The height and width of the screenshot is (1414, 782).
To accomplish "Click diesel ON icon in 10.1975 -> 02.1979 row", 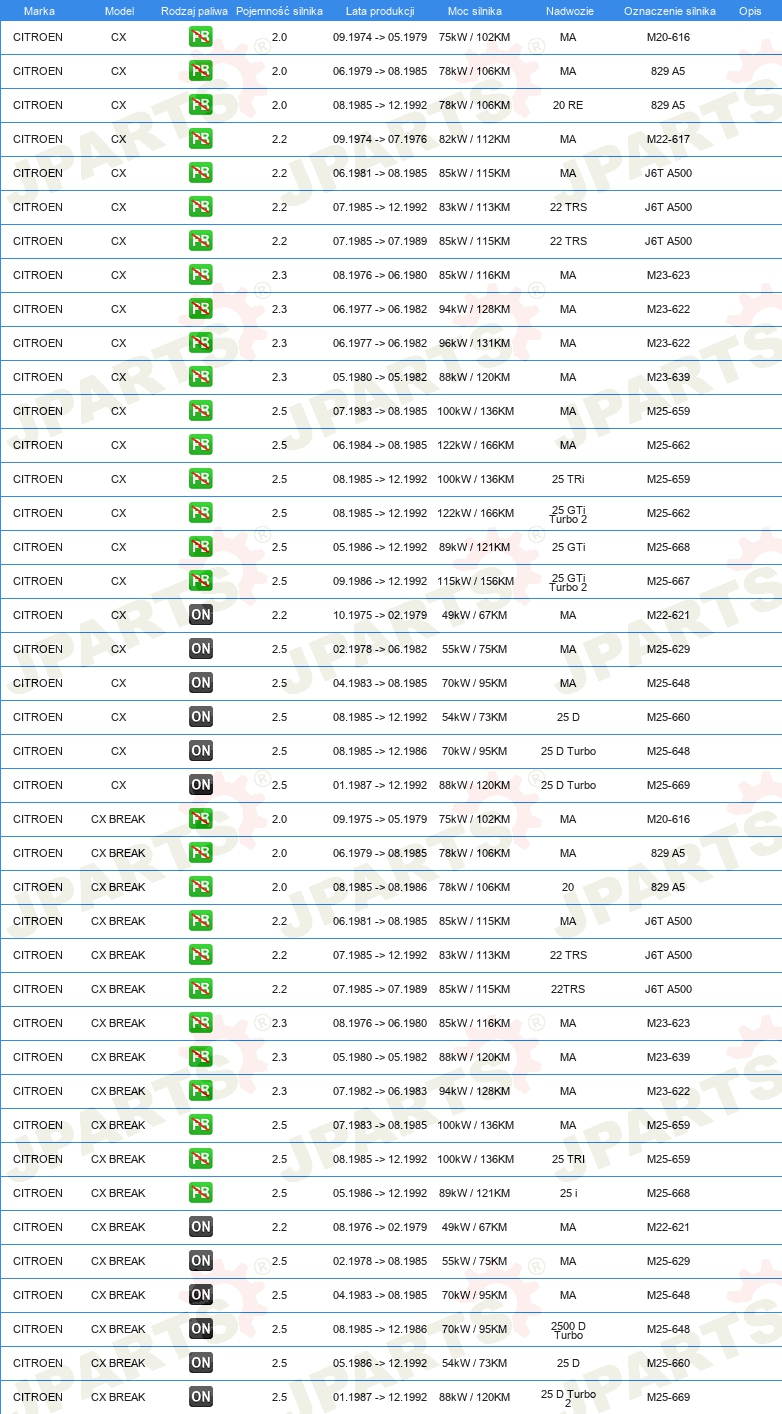I will pos(201,615).
